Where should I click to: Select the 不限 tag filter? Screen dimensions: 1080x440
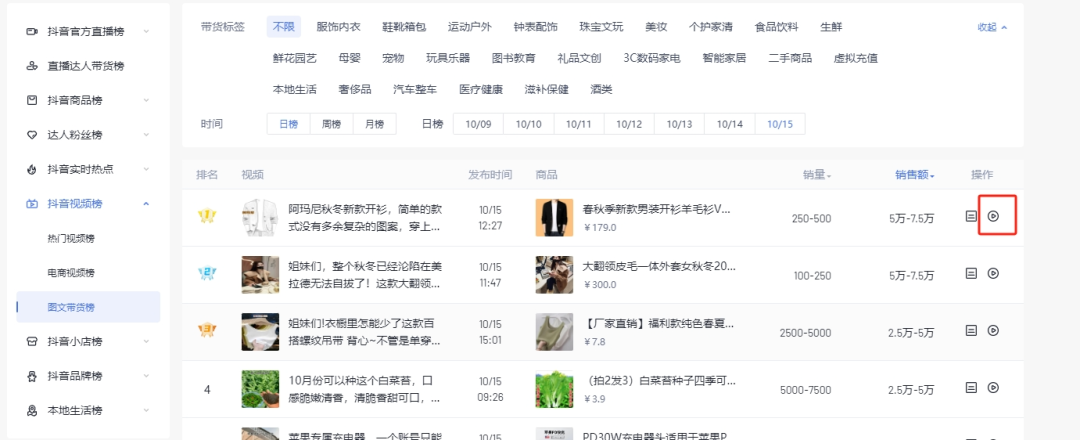[283, 28]
